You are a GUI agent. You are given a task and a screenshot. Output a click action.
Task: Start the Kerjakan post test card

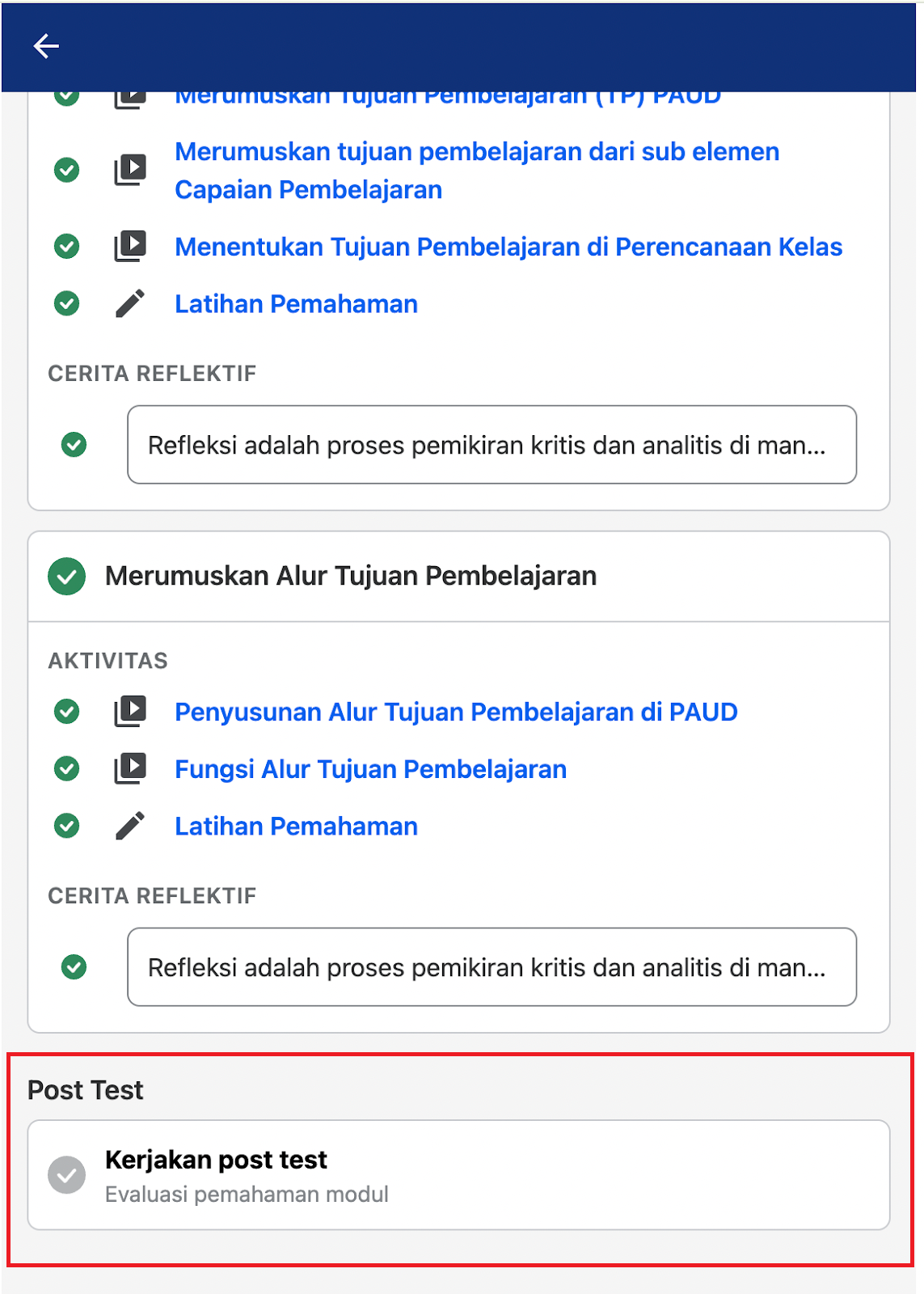click(459, 1175)
